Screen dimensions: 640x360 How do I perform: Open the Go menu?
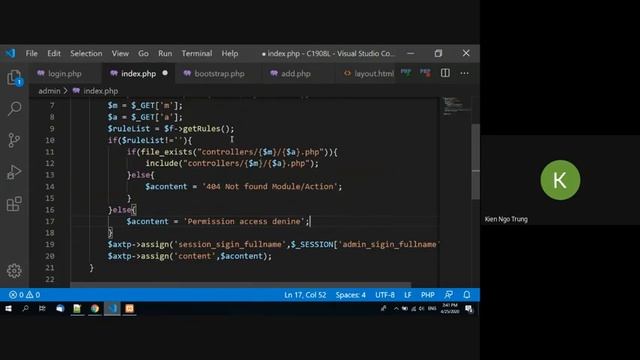click(143, 53)
